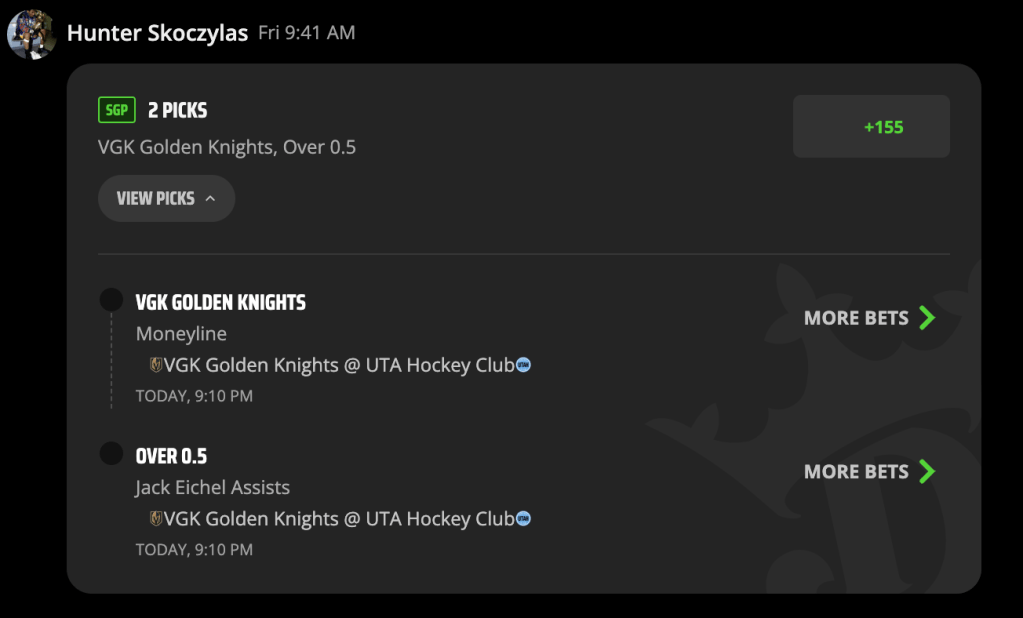Click the Utah Hockey Club logo in Assists matchup

(523, 519)
